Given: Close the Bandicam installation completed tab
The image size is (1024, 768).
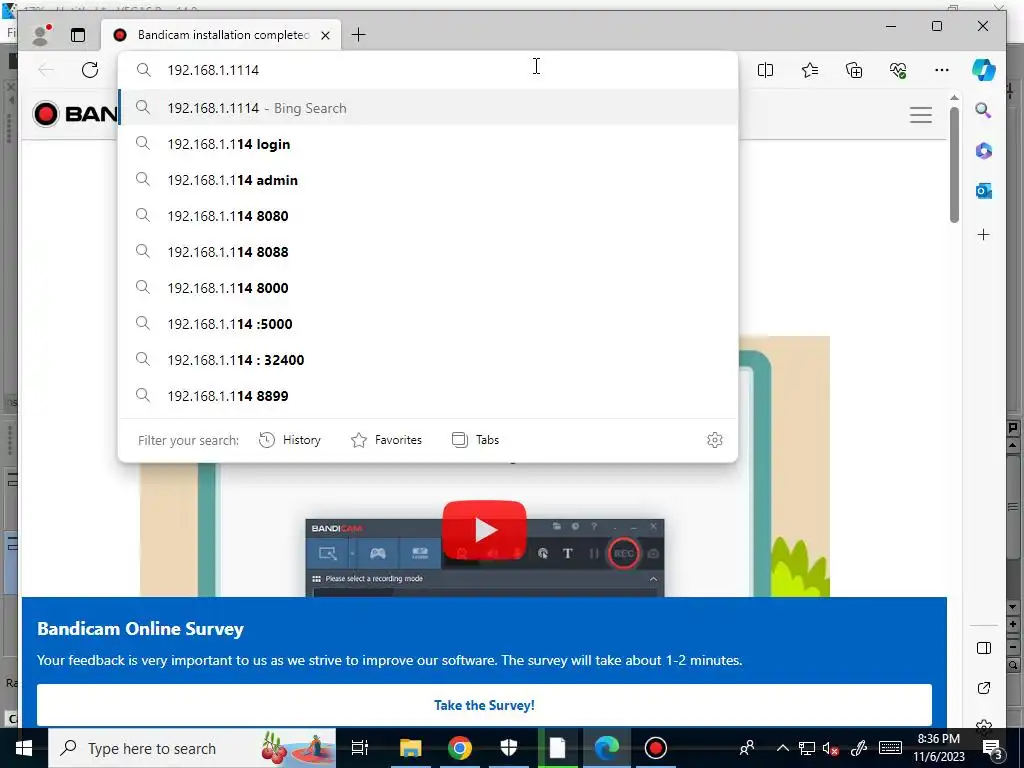Looking at the screenshot, I should (x=325, y=35).
